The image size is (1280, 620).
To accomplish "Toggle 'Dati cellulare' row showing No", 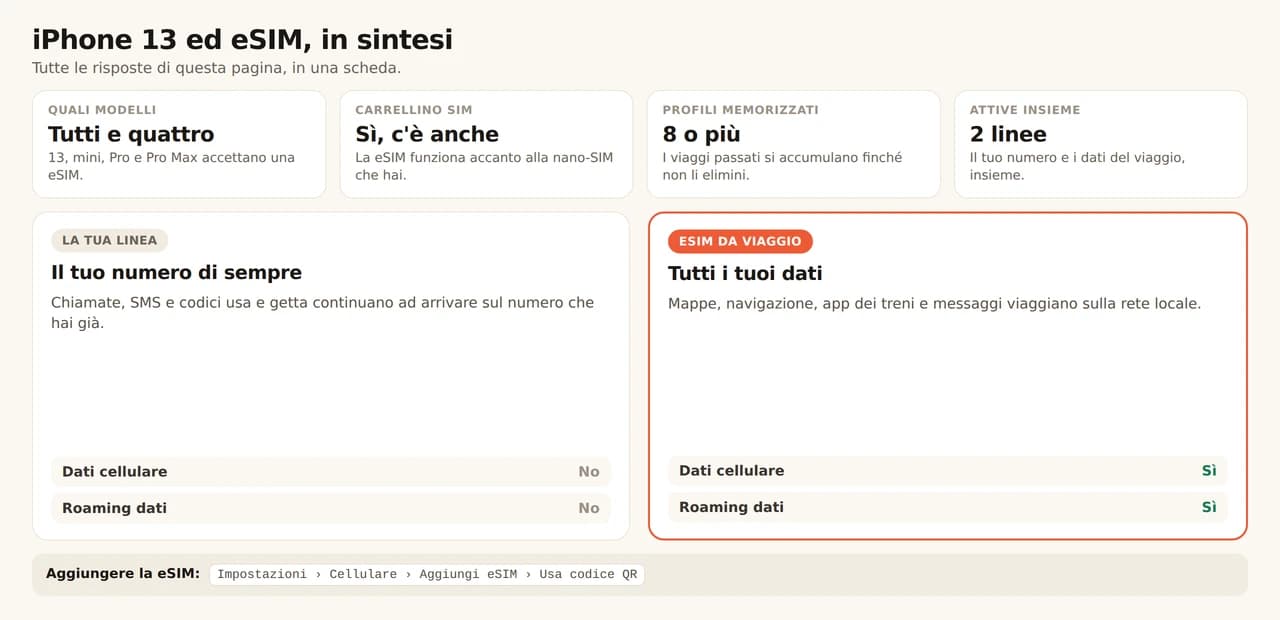I will click(x=331, y=472).
